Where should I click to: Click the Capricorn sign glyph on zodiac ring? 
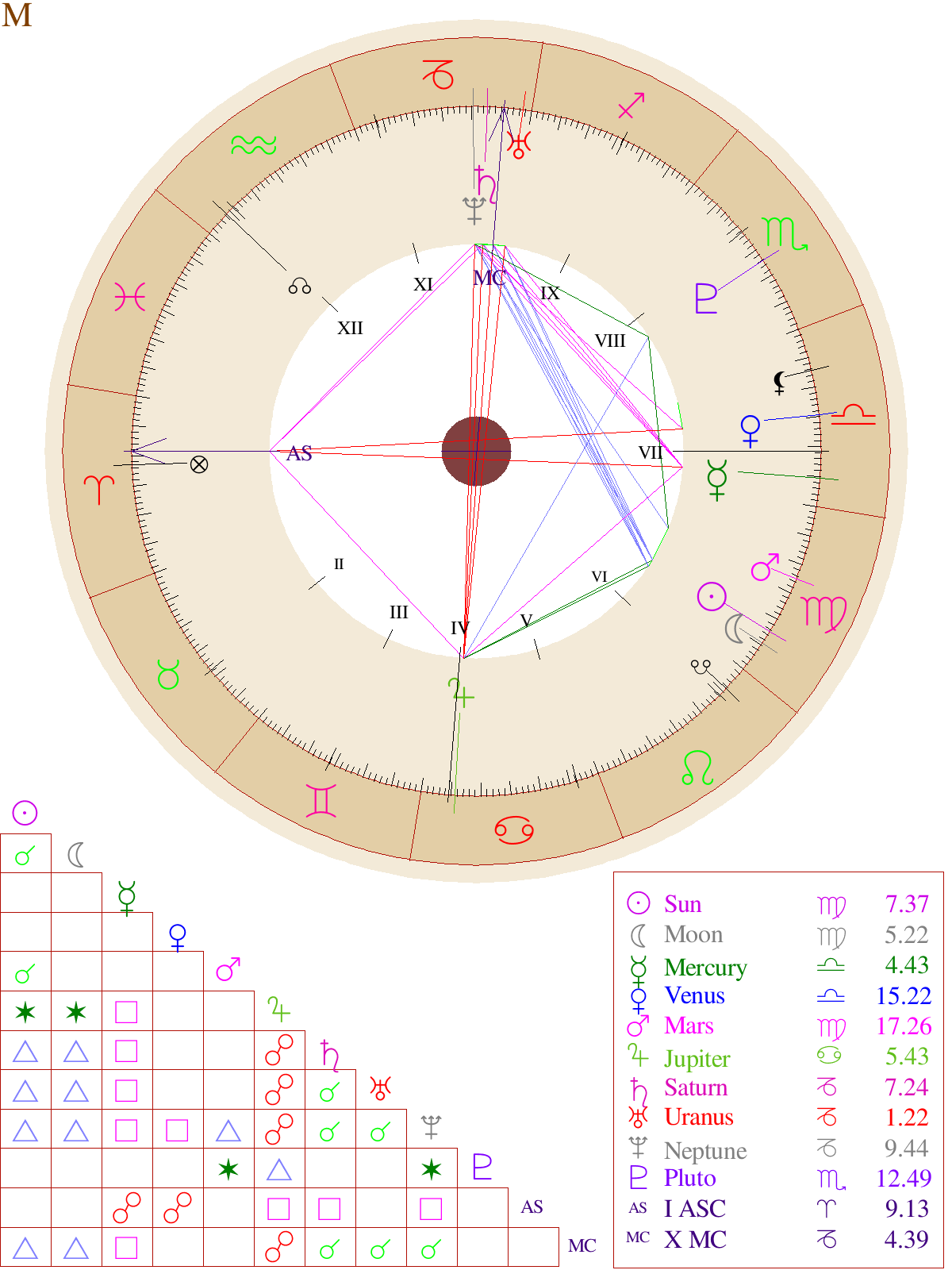point(437,74)
